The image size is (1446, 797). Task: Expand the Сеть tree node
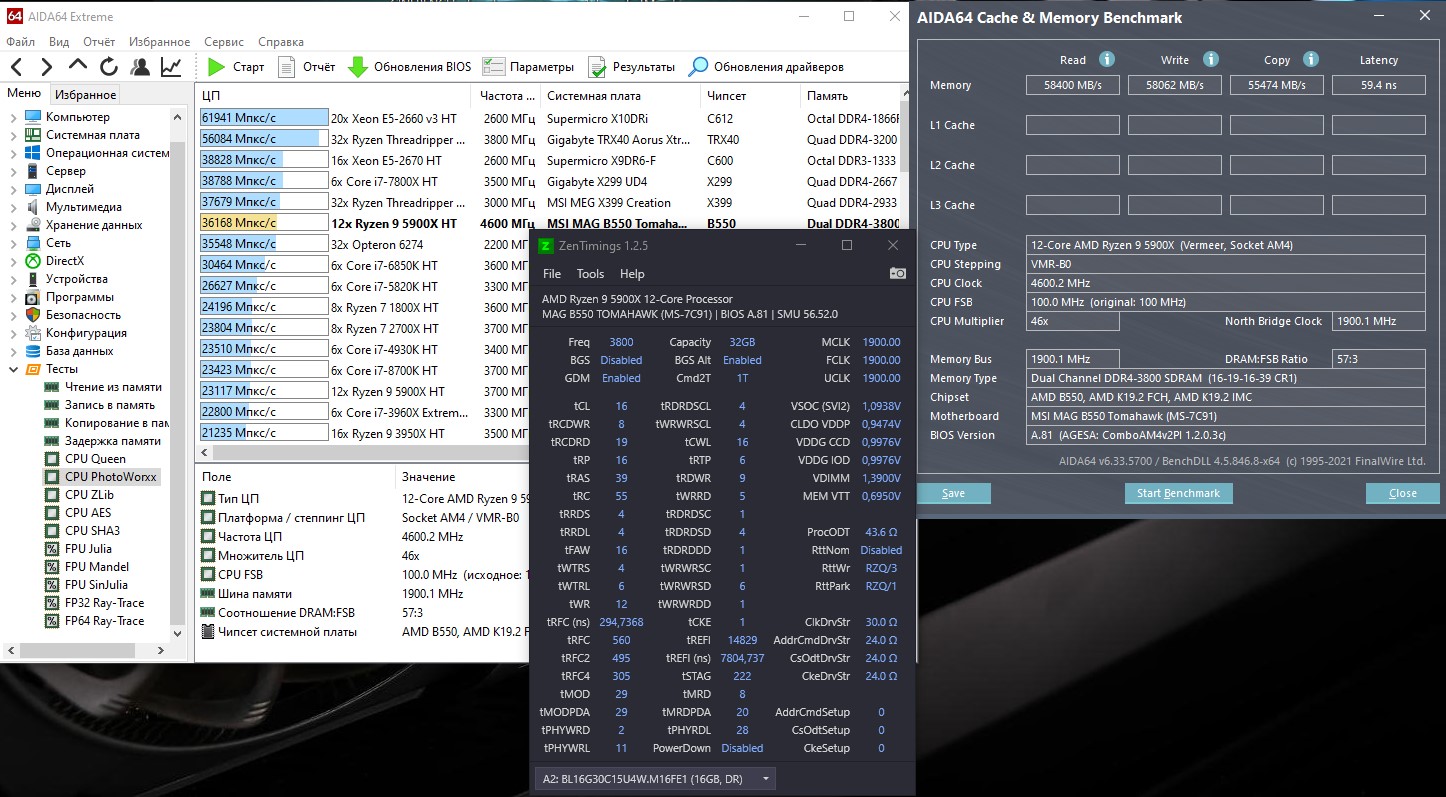[13, 243]
